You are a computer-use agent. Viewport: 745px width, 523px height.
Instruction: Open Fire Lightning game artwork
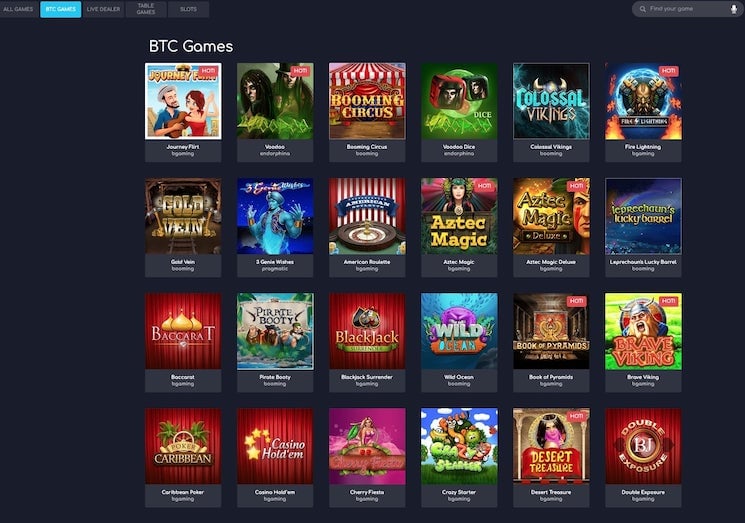pos(643,101)
